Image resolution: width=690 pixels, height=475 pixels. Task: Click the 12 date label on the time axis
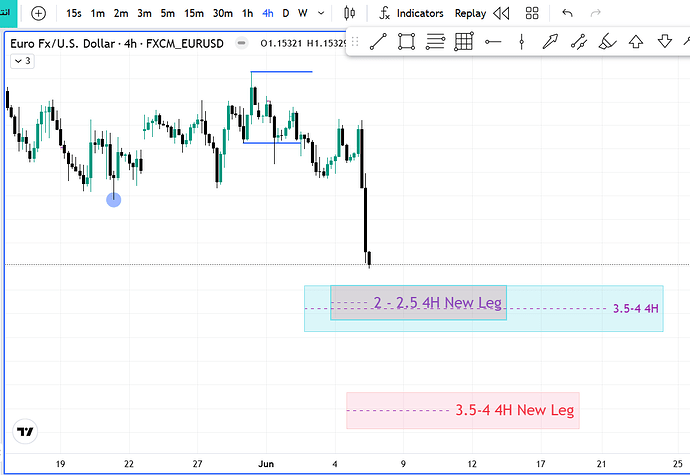point(472,464)
